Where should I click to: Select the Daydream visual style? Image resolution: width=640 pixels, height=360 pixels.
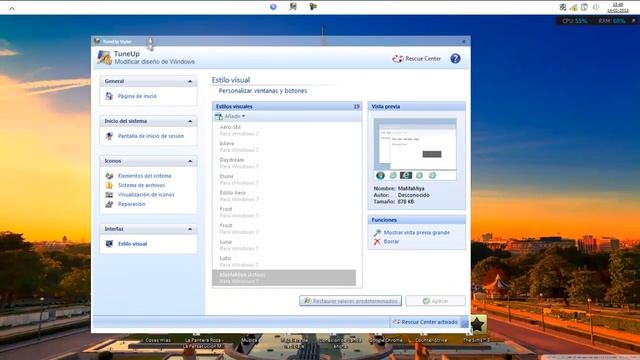point(284,163)
